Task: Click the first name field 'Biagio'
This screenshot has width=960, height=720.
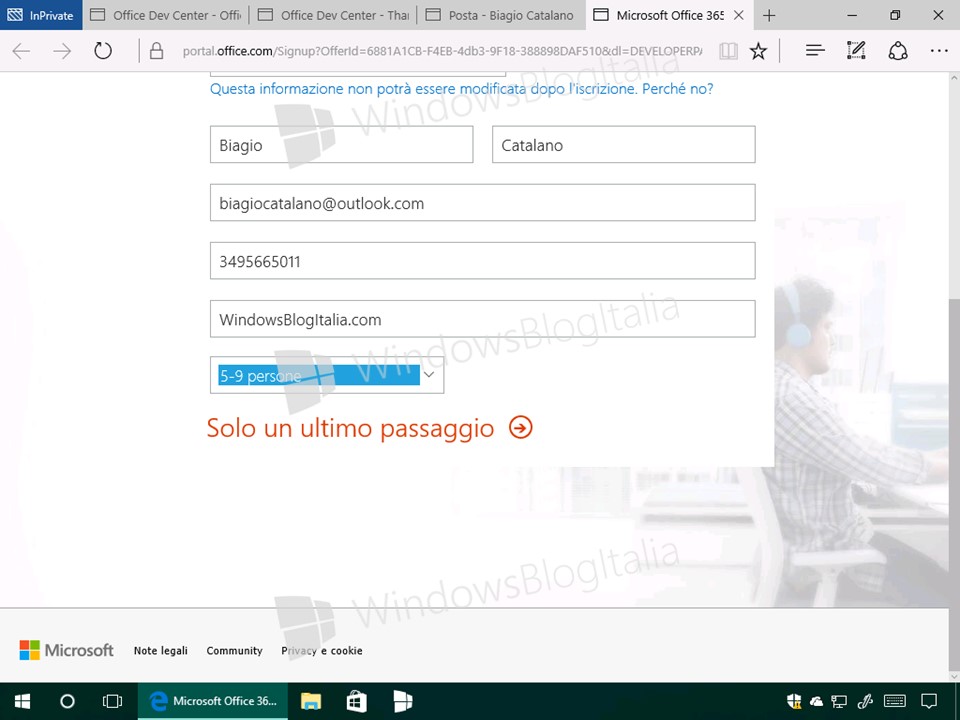Action: [x=342, y=144]
